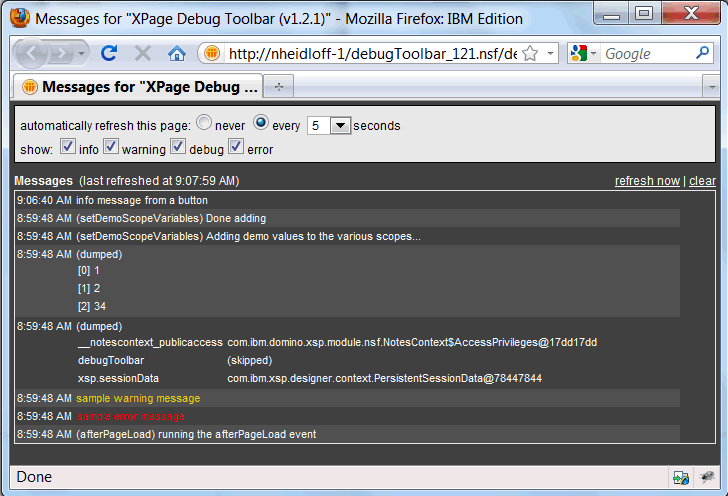Image resolution: width=728 pixels, height=496 pixels.
Task: Open a new tab with plus button
Action: click(x=279, y=87)
